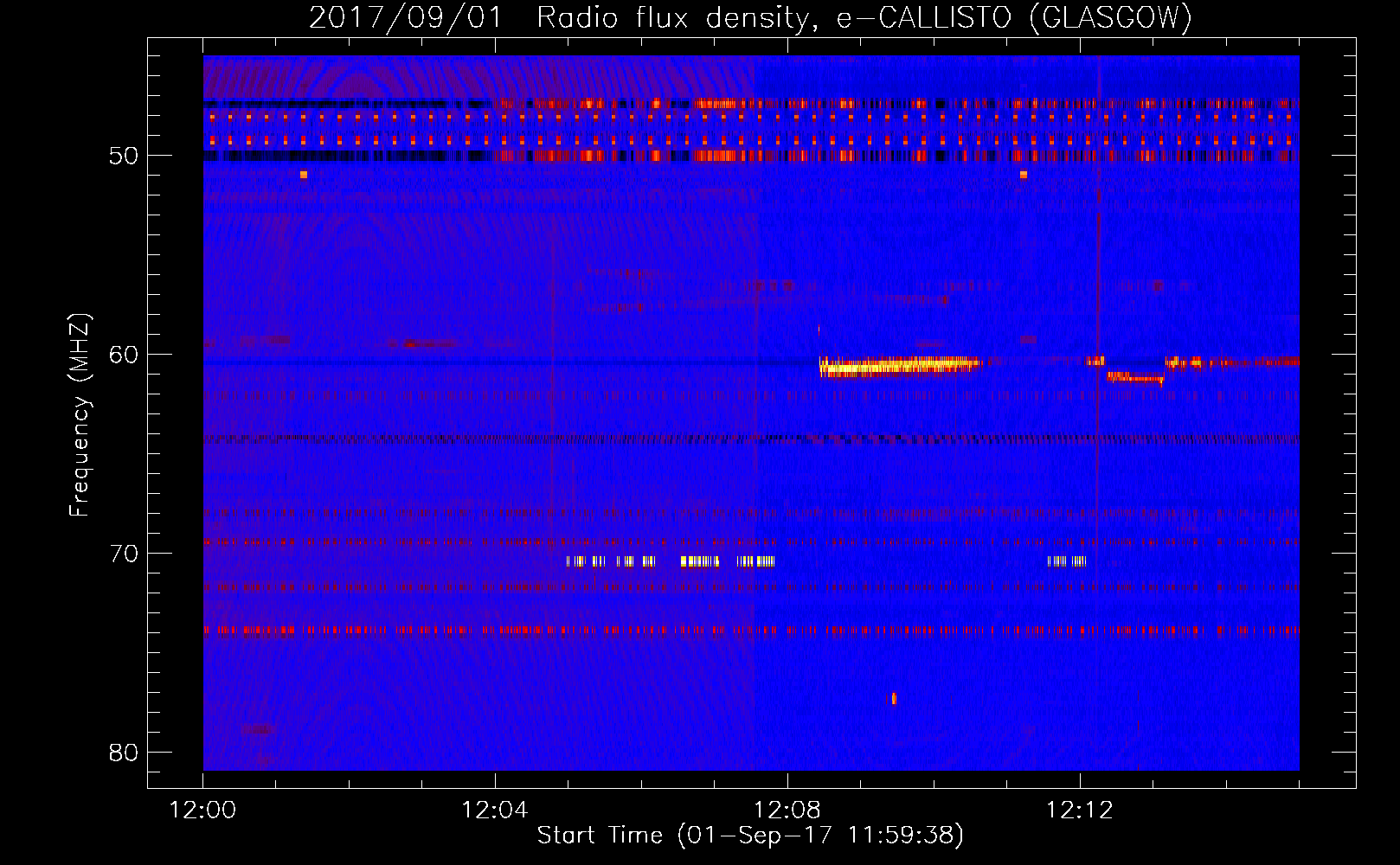Select the '12:00' time axis label
Image resolution: width=1400 pixels, height=865 pixels.
202,811
